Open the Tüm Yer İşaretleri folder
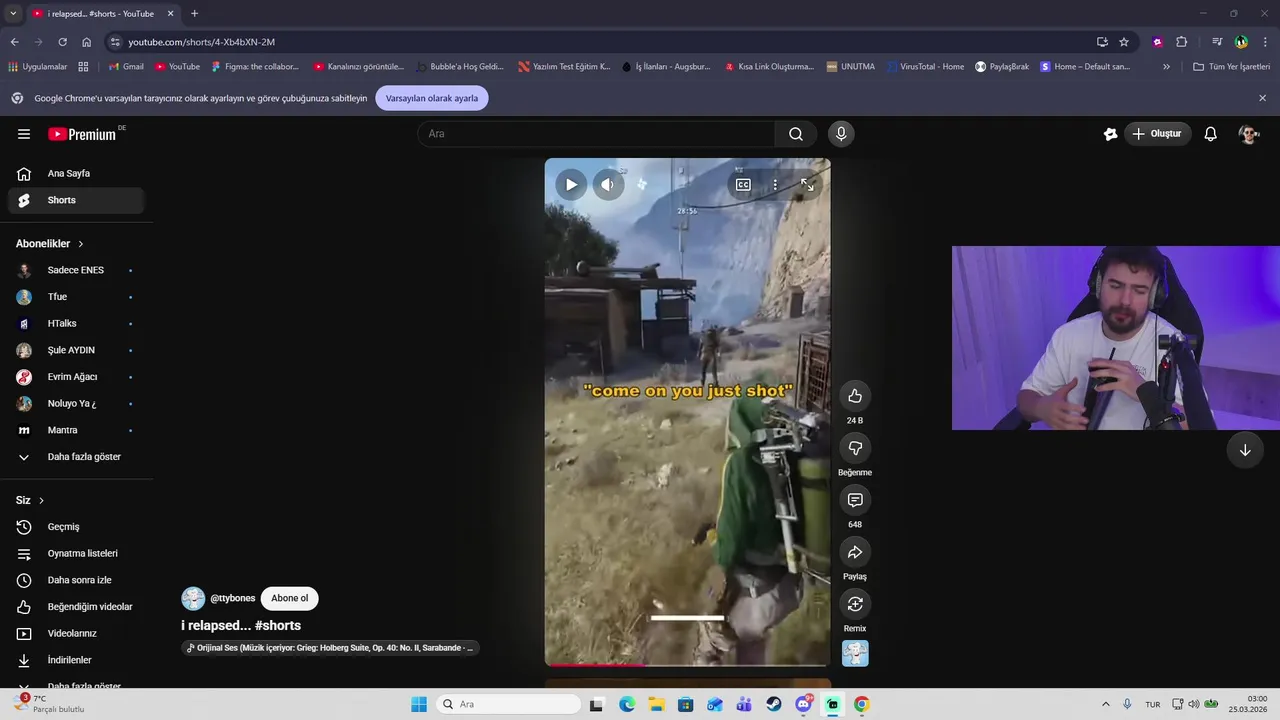 point(1231,67)
